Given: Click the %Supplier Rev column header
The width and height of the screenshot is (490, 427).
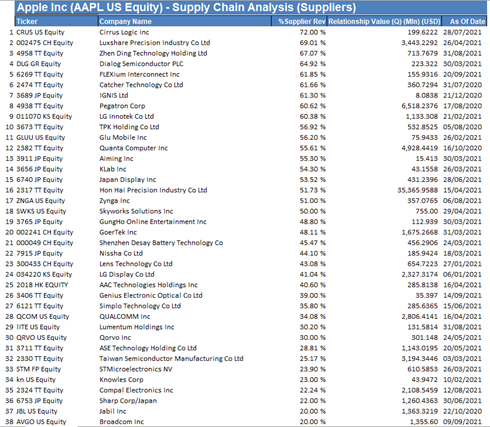Looking at the screenshot, I should pyautogui.click(x=299, y=21).
